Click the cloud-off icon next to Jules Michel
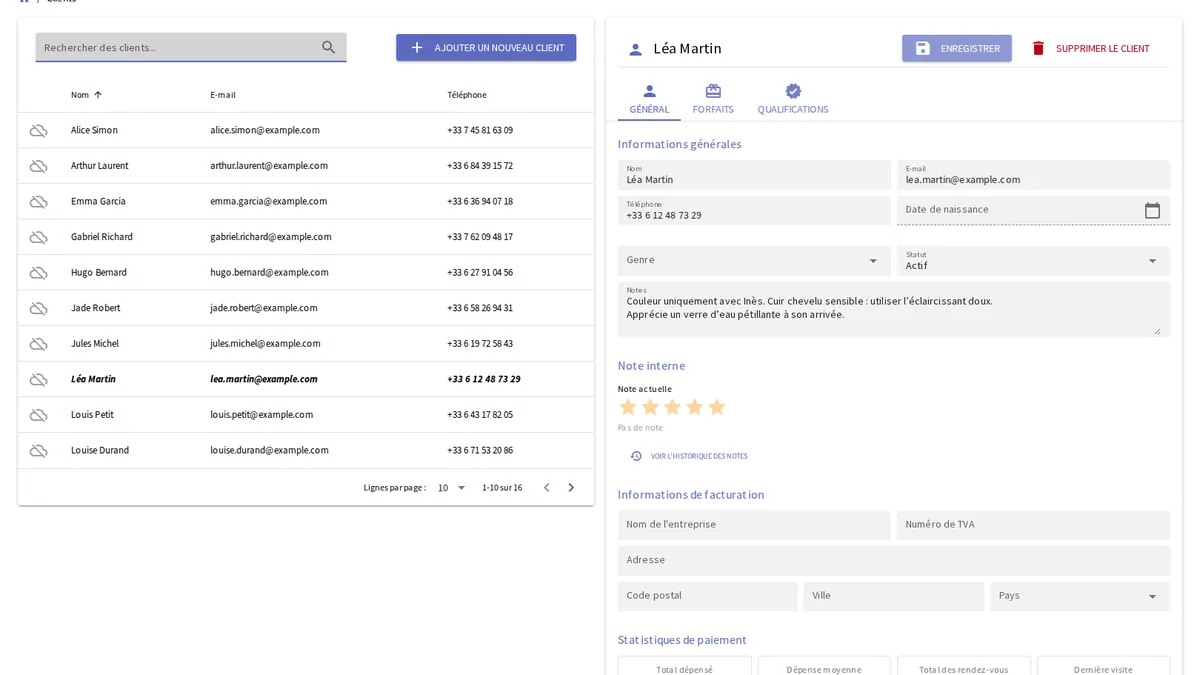The height and width of the screenshot is (675, 1200). [38, 344]
